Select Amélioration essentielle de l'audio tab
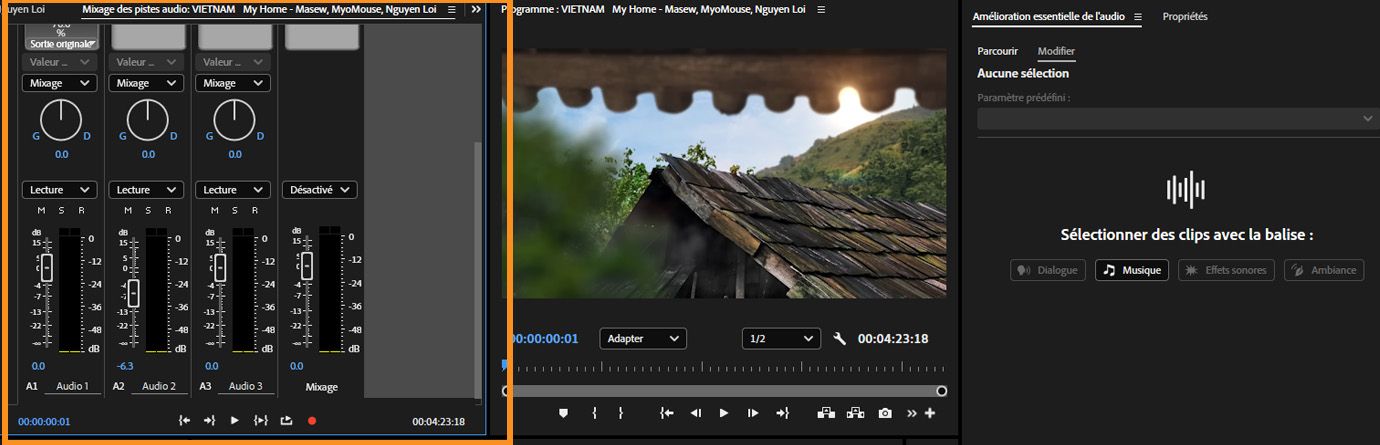This screenshot has width=1380, height=445. point(1050,16)
